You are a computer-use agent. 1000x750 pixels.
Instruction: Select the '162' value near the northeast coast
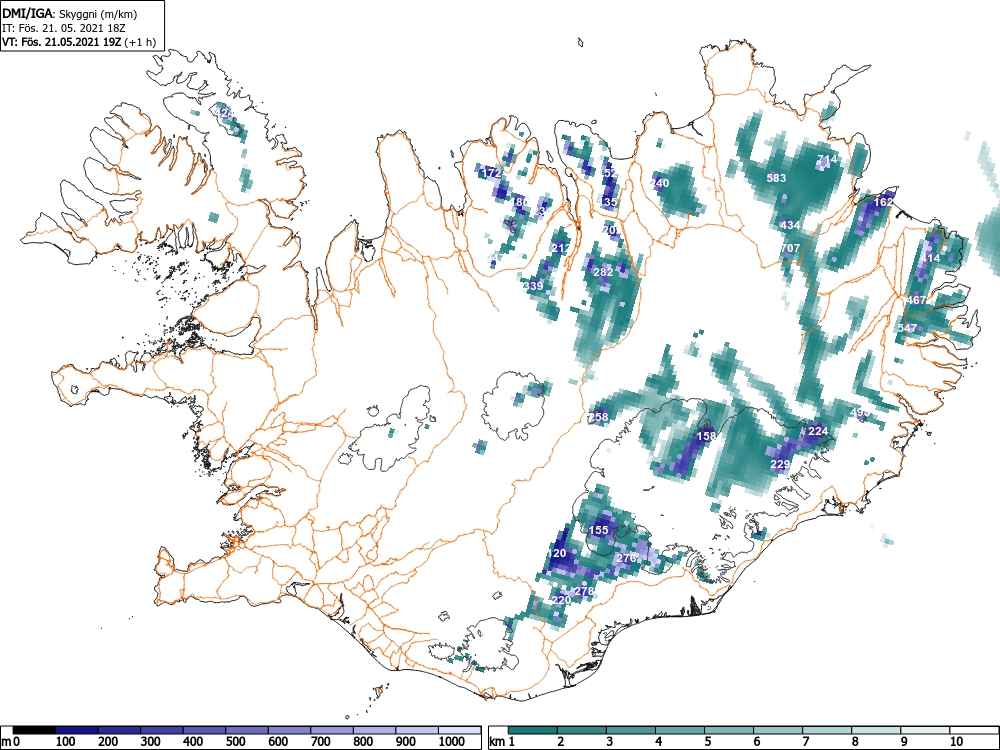(883, 202)
